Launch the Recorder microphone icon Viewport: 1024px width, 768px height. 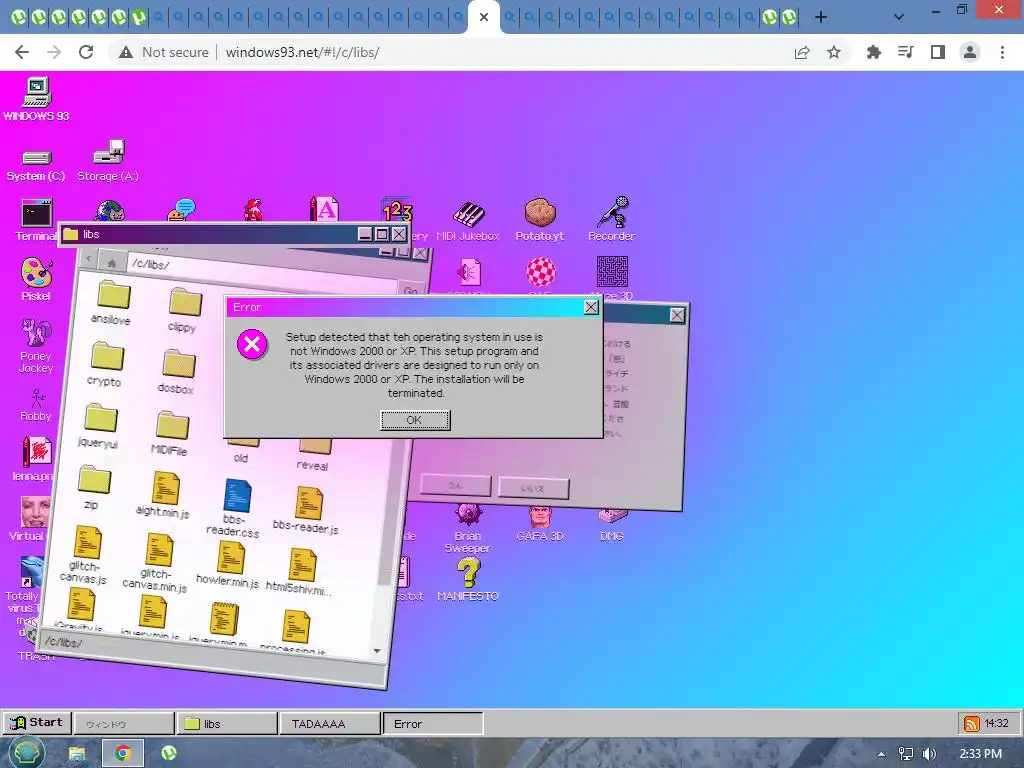coord(612,219)
